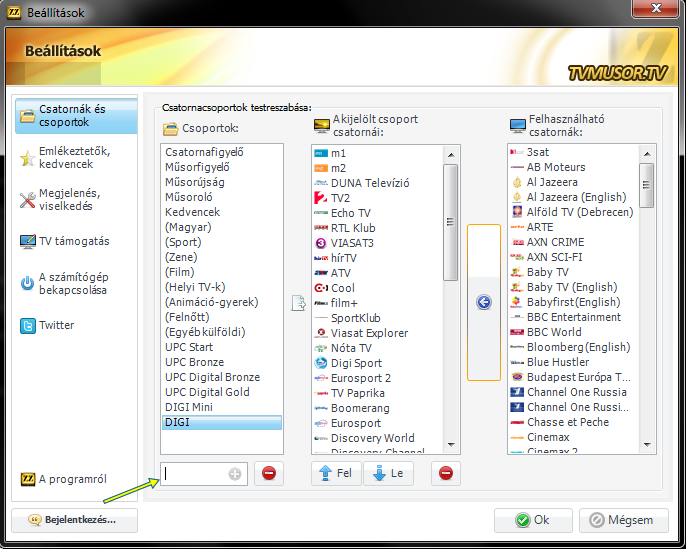Click the document icon between the lists
The width and height of the screenshot is (686, 549).
click(x=297, y=303)
